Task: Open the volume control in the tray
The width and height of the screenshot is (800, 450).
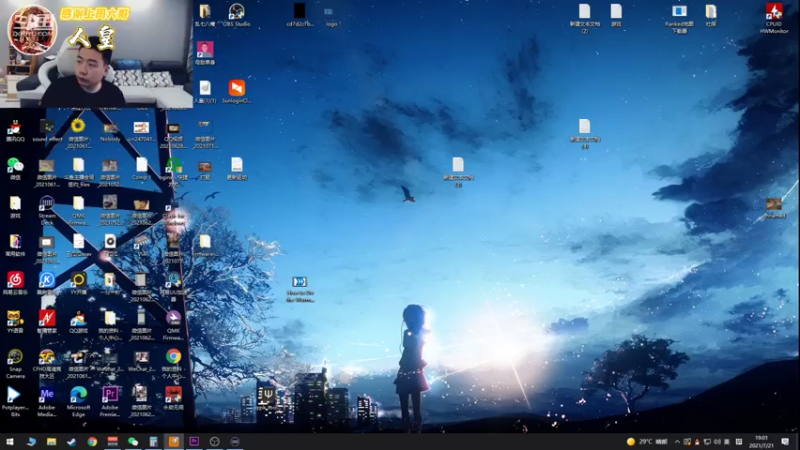Action: click(x=717, y=442)
